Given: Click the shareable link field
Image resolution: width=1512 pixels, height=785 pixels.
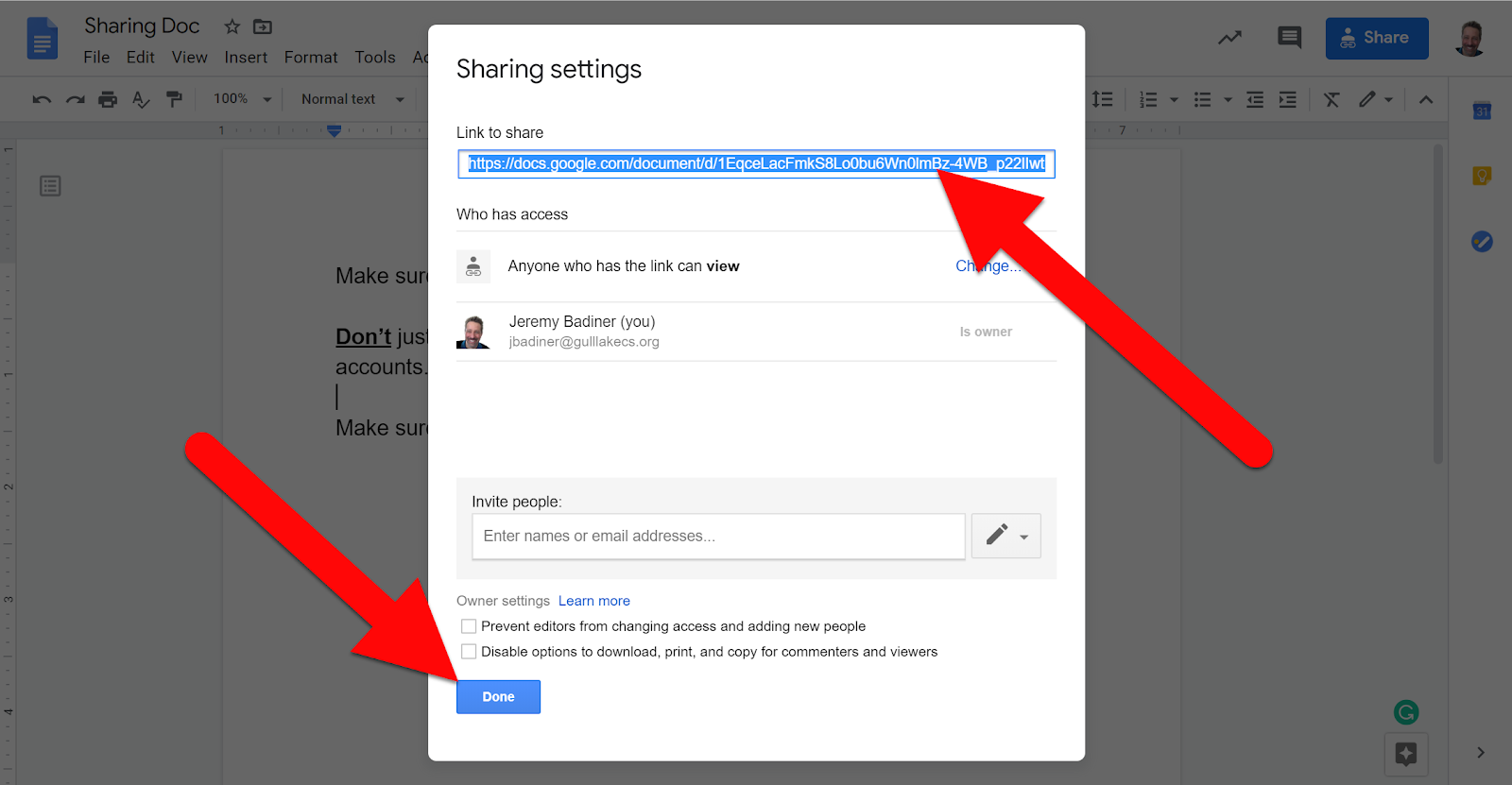Looking at the screenshot, I should click(757, 164).
